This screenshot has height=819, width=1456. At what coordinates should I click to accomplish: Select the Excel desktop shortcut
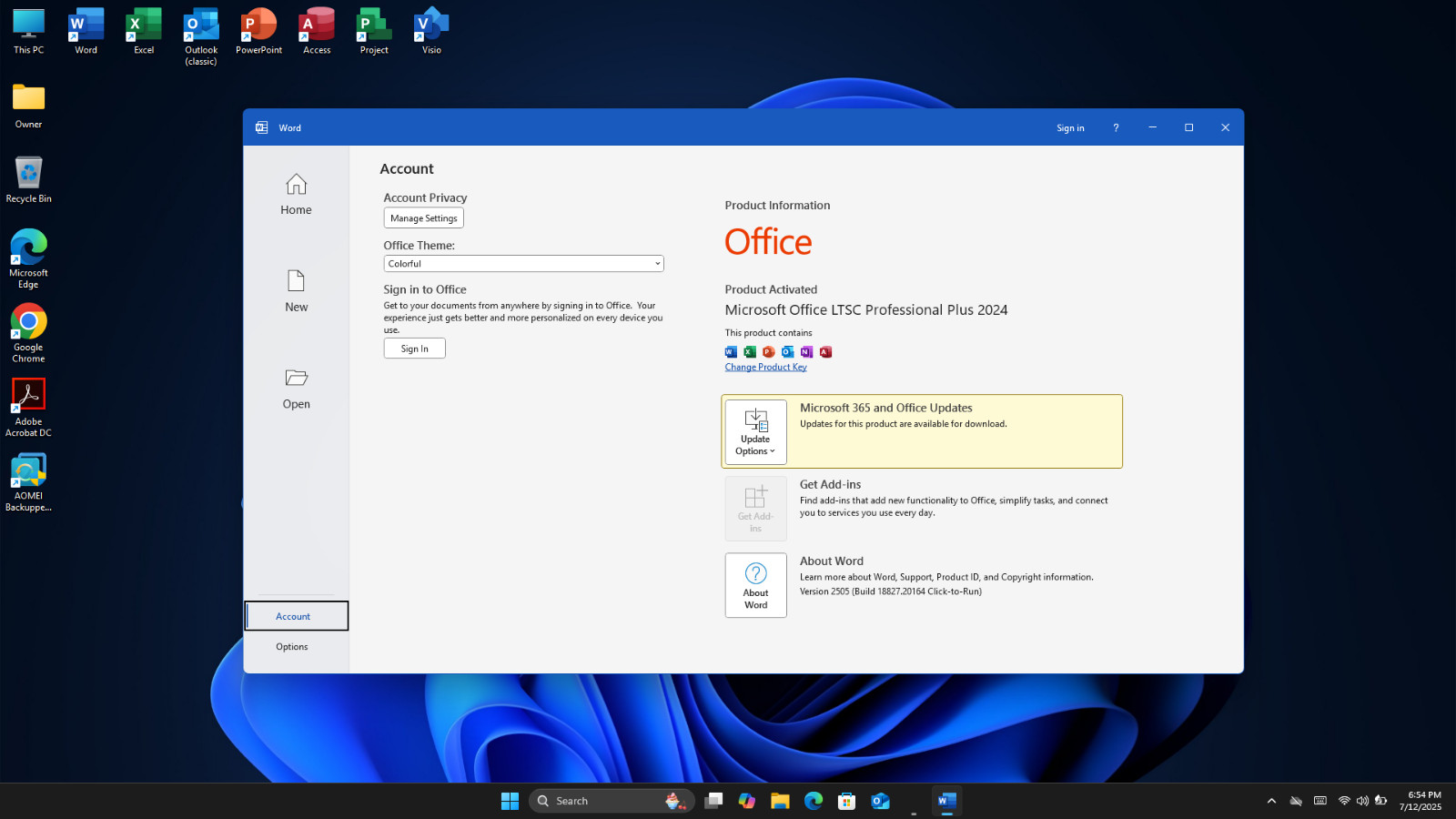coord(144,32)
